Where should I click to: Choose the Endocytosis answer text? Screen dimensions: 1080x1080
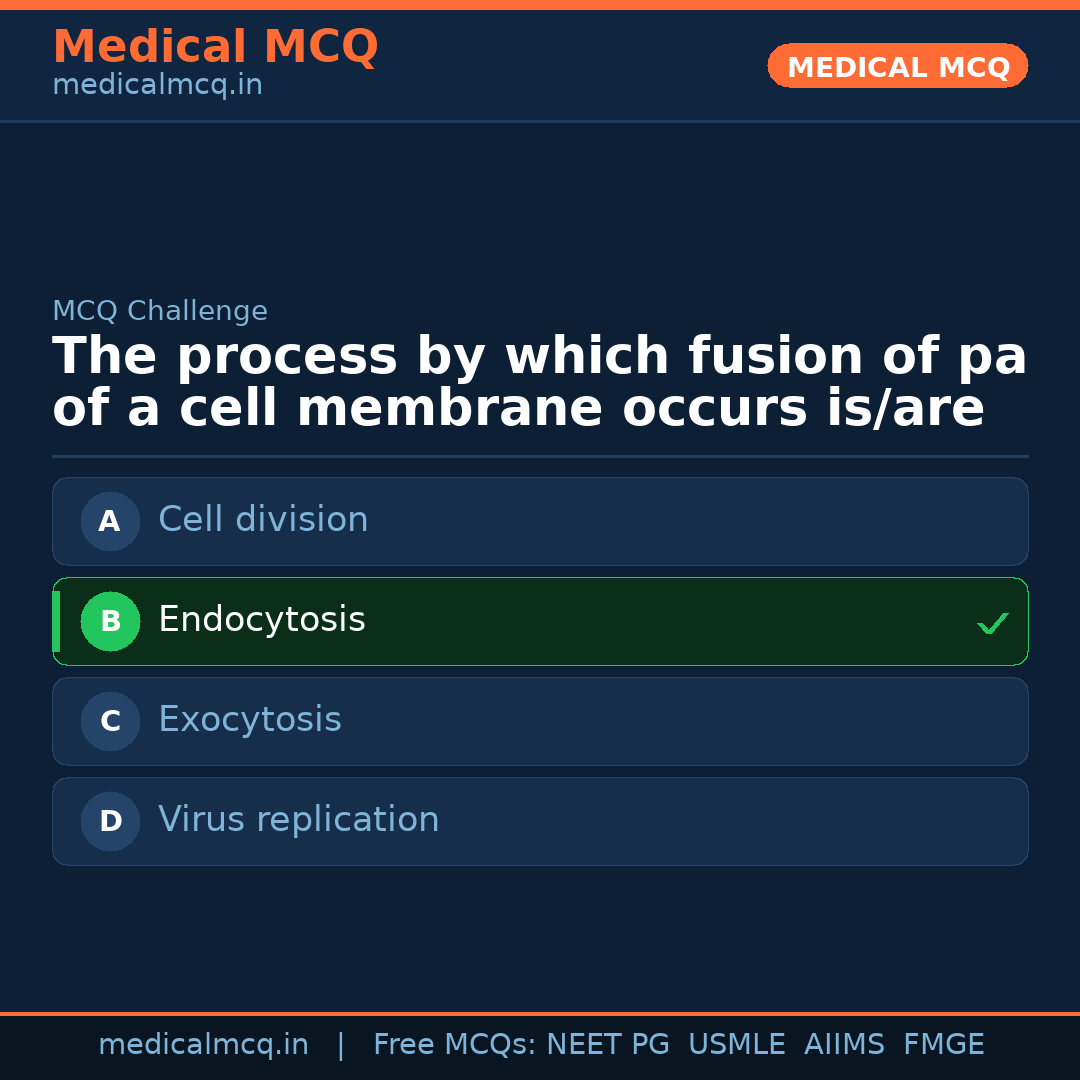pyautogui.click(x=262, y=620)
